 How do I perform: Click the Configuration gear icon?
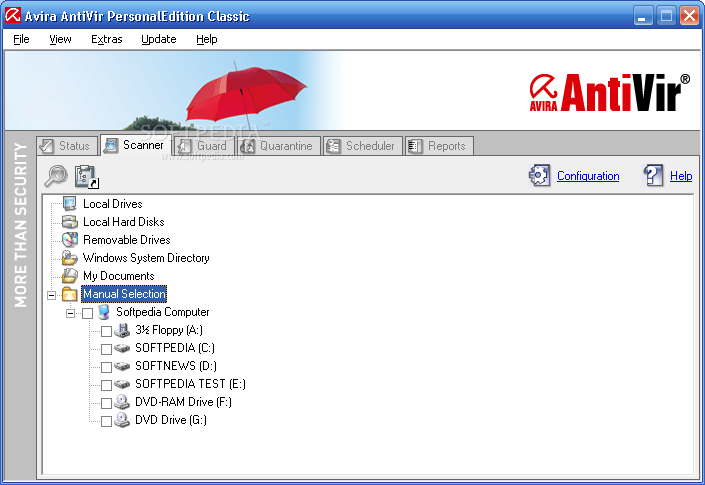tap(539, 176)
